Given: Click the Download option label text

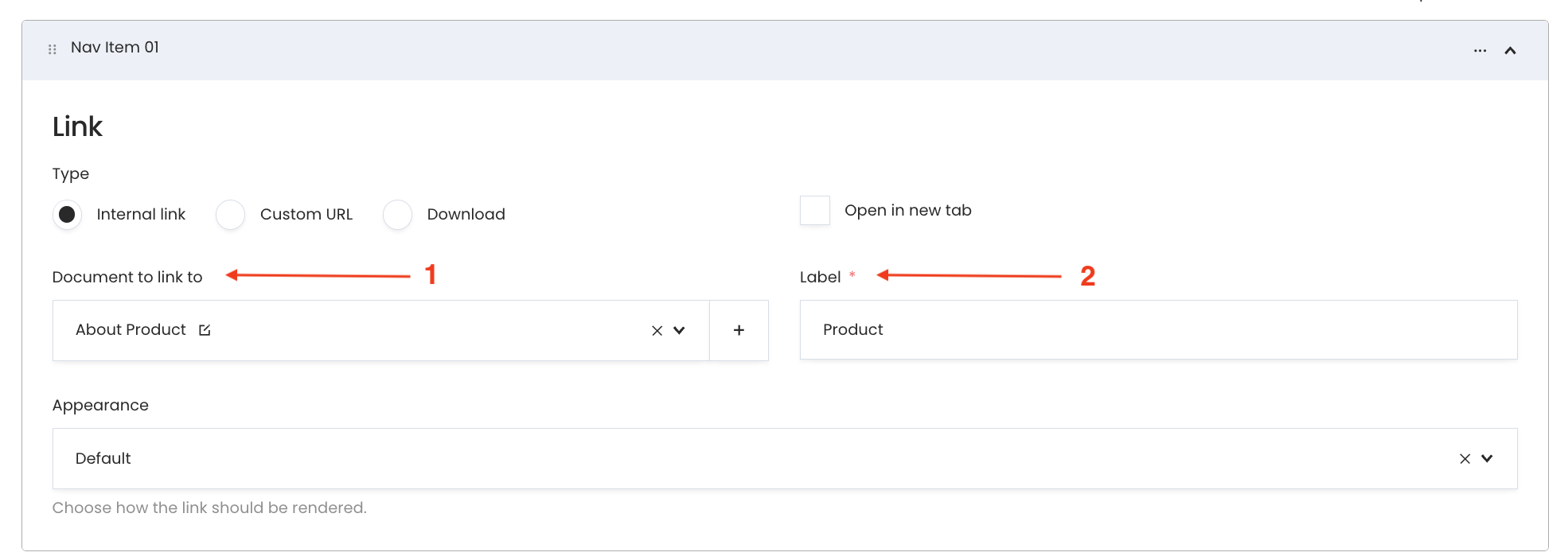Looking at the screenshot, I should 466,215.
